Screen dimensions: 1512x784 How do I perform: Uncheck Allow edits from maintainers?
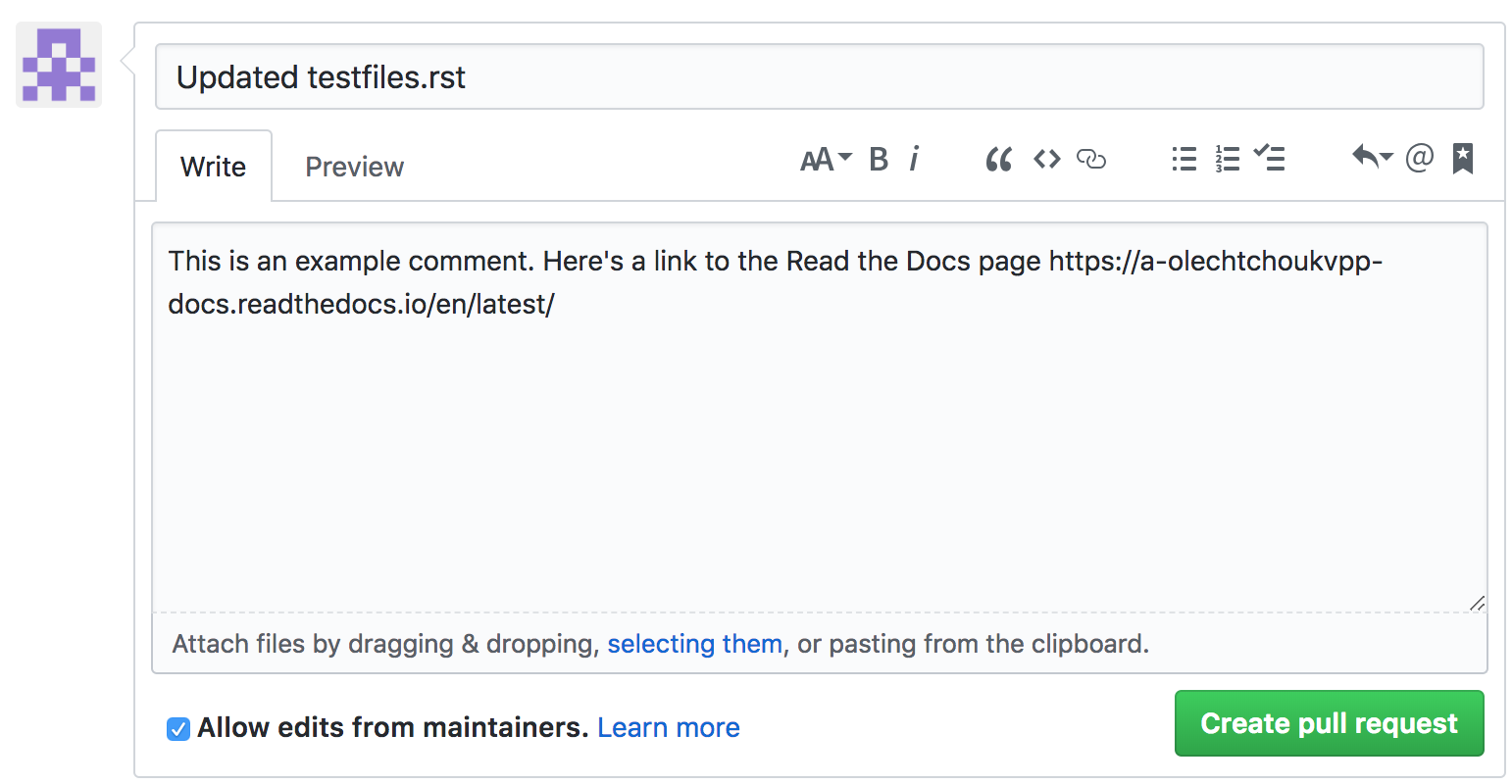pos(177,728)
